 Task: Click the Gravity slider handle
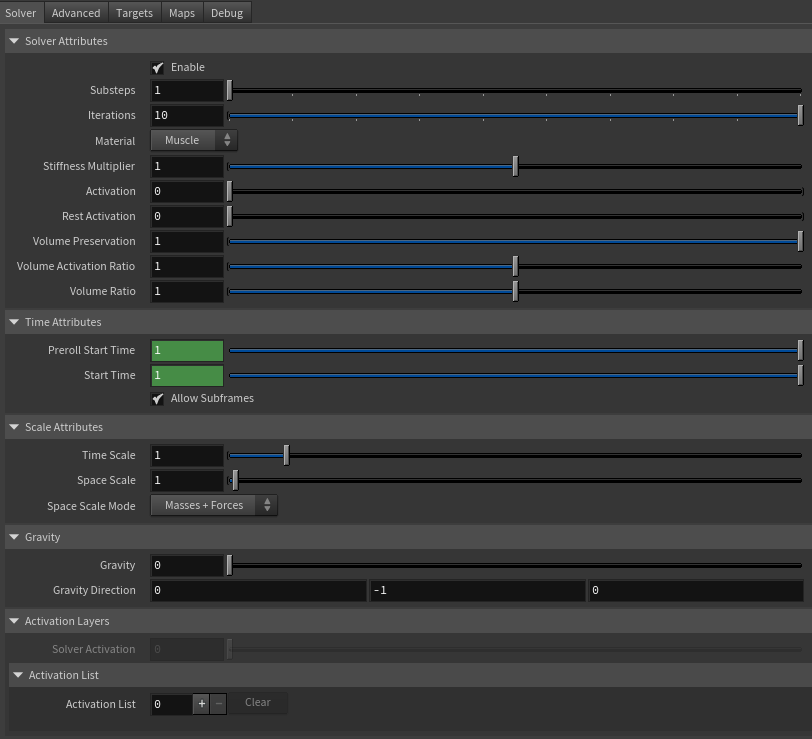(229, 566)
